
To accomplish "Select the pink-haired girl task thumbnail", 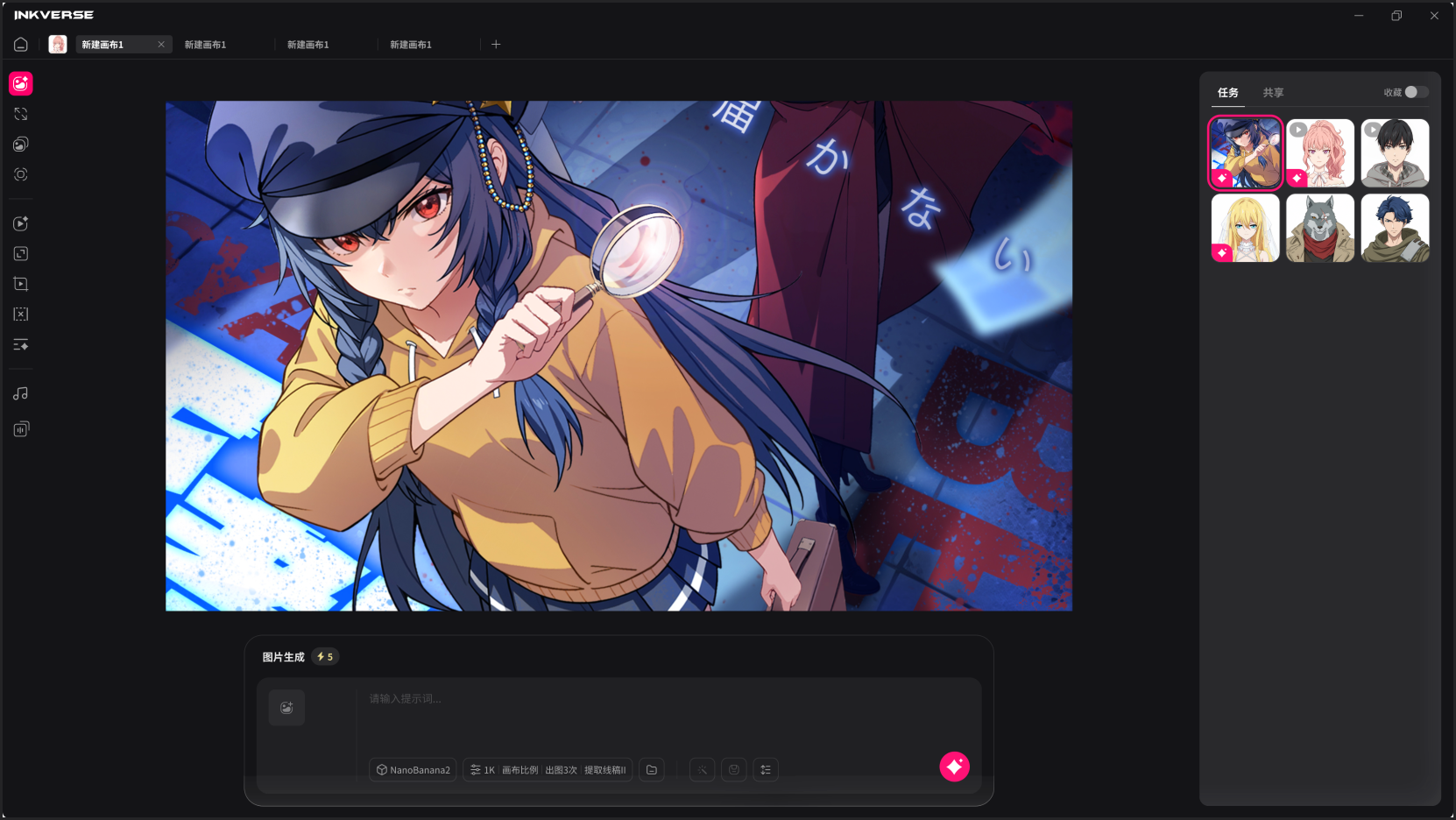I will [x=1320, y=153].
